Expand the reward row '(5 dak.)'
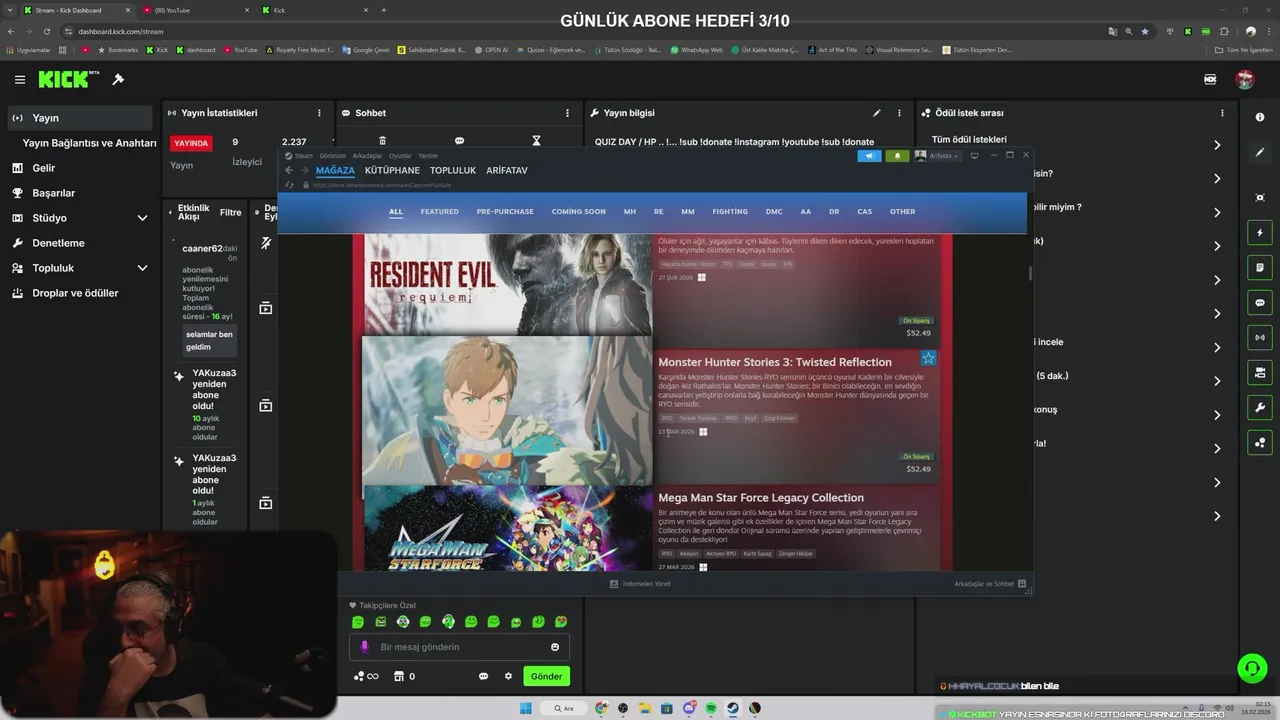1280x720 pixels. coord(1217,381)
